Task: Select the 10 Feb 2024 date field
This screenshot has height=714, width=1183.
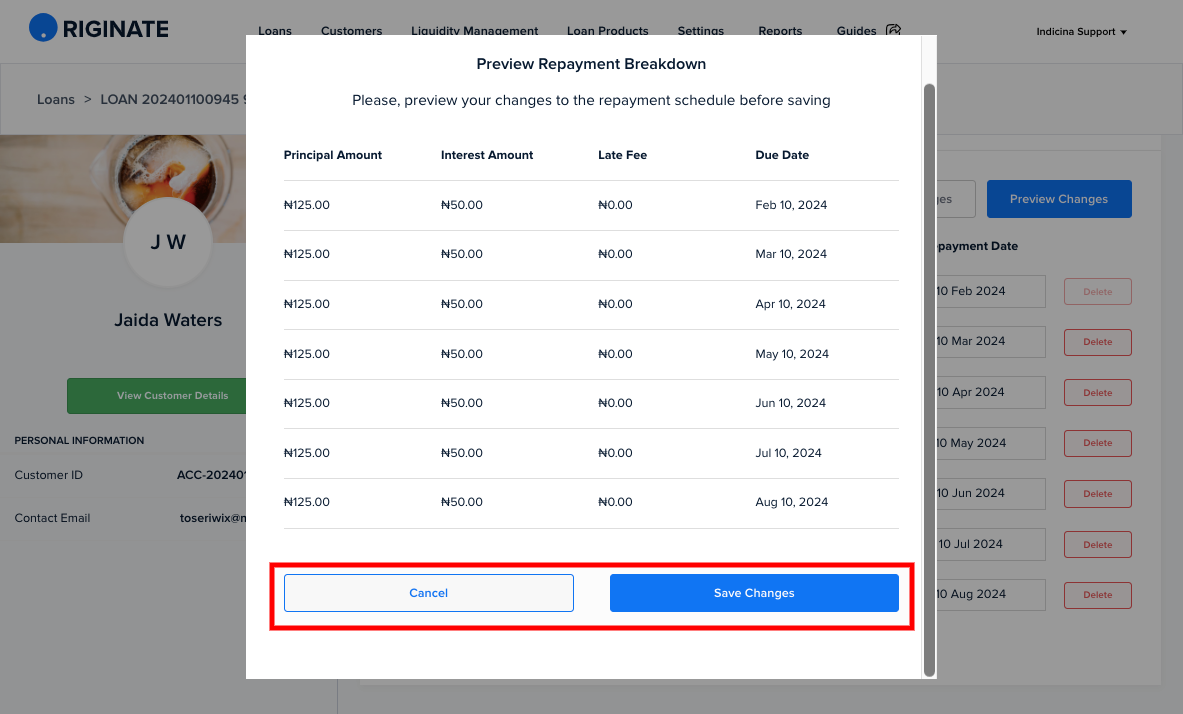Action: click(x=990, y=291)
